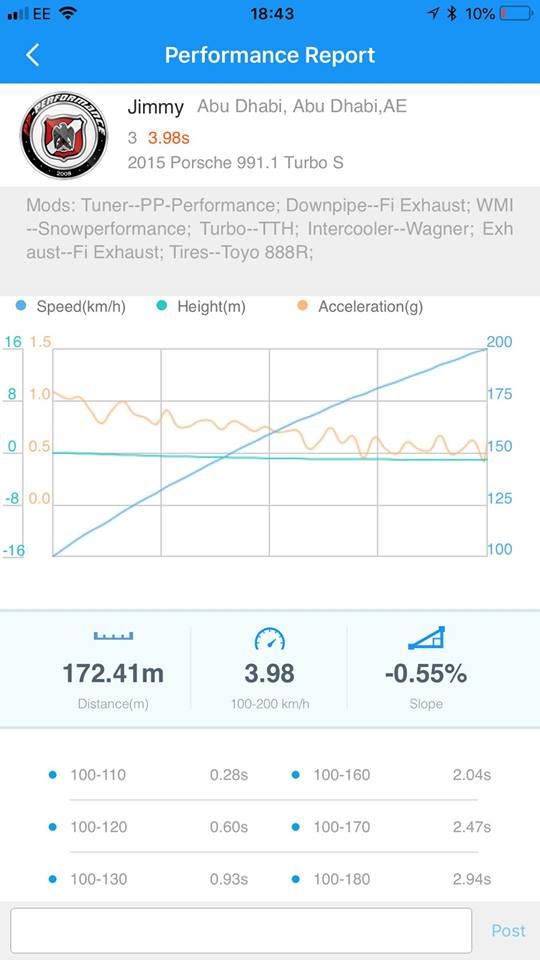This screenshot has width=540, height=960.
Task: Tap the 3.98s orange time result
Action: (x=168, y=138)
